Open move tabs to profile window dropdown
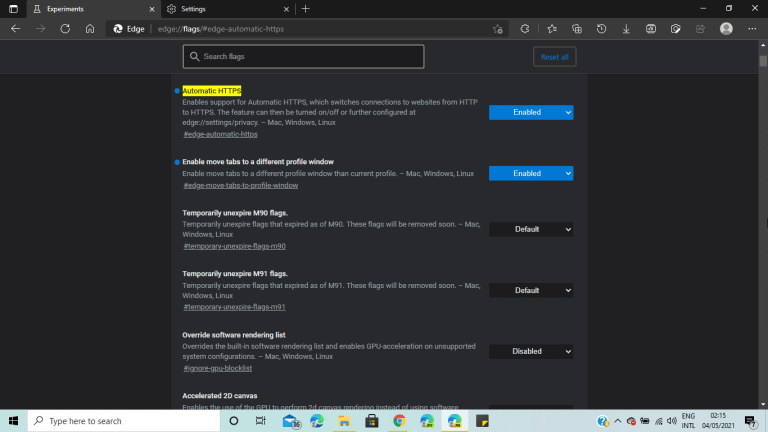The width and height of the screenshot is (768, 432). 531,173
